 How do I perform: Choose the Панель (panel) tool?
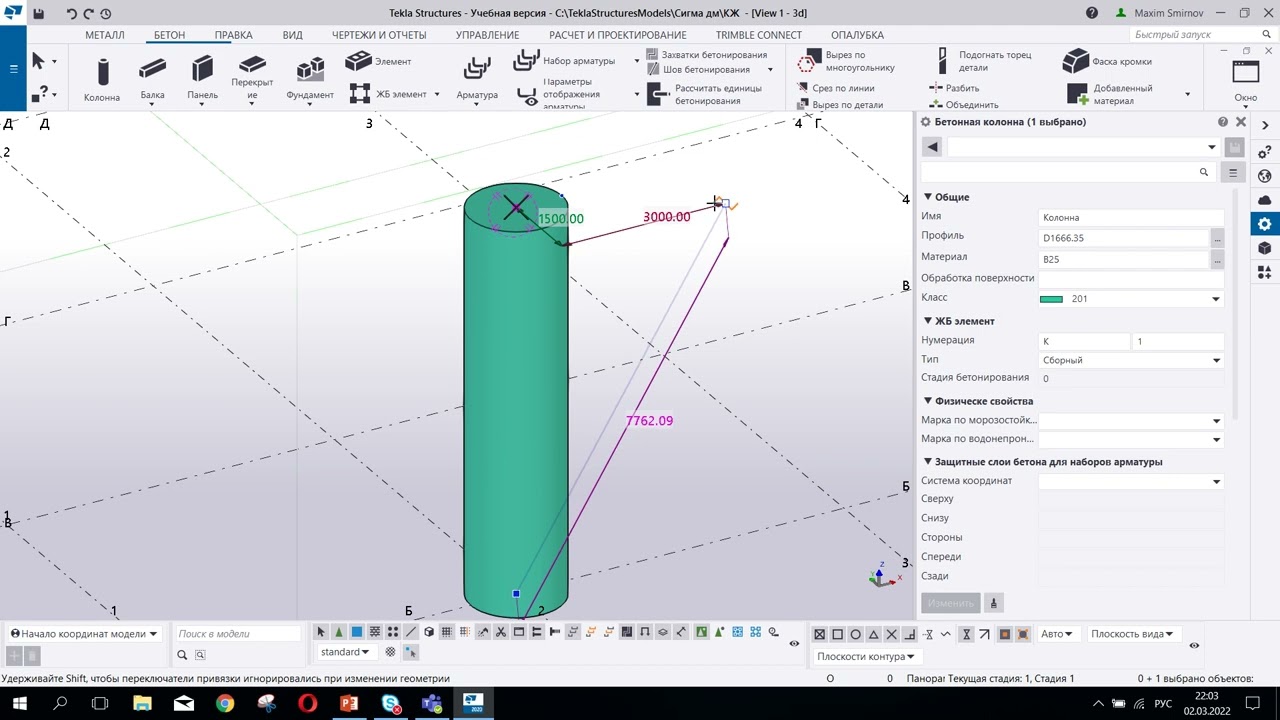(202, 79)
